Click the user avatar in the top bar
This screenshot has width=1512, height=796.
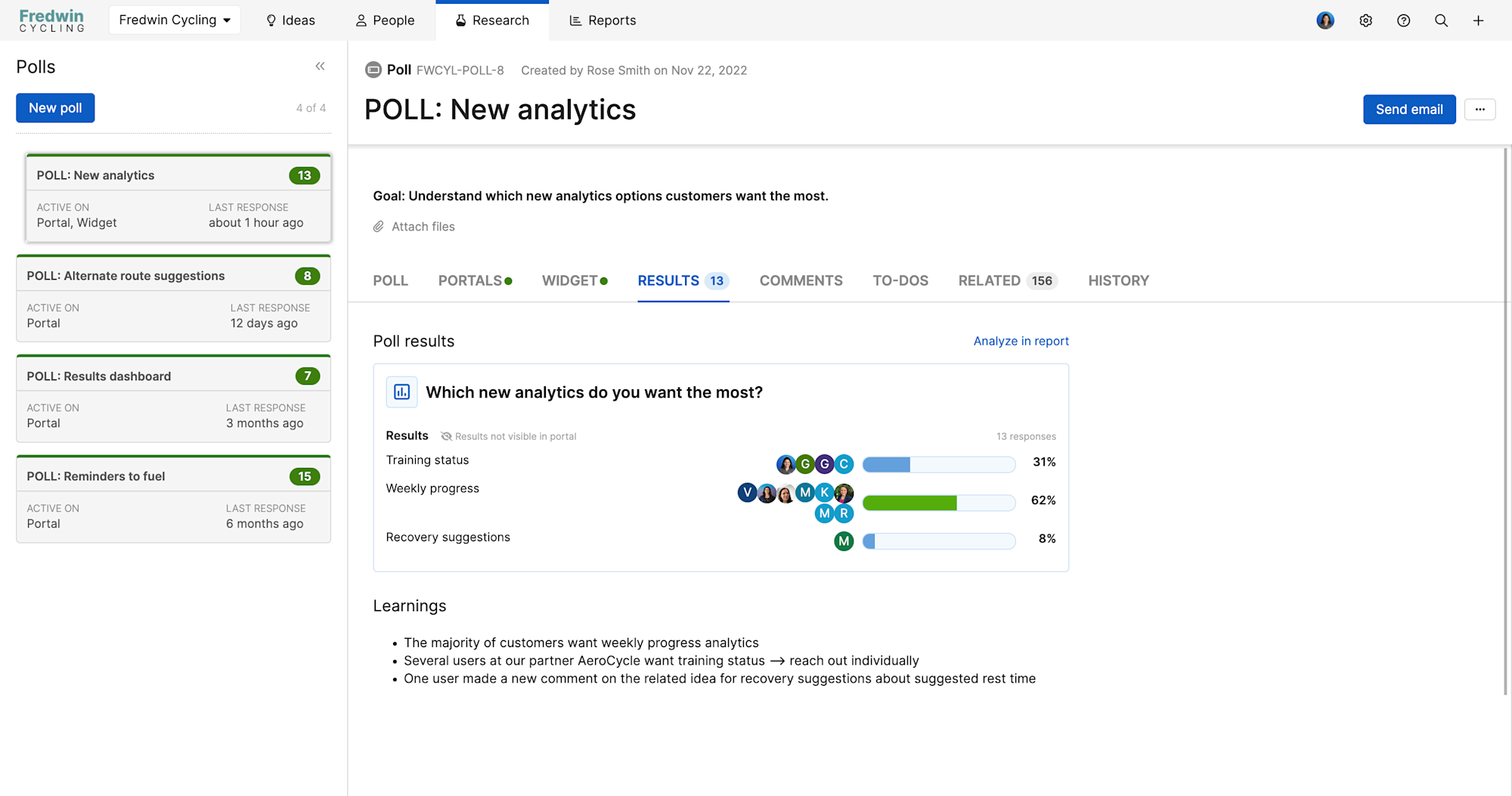pos(1325,20)
